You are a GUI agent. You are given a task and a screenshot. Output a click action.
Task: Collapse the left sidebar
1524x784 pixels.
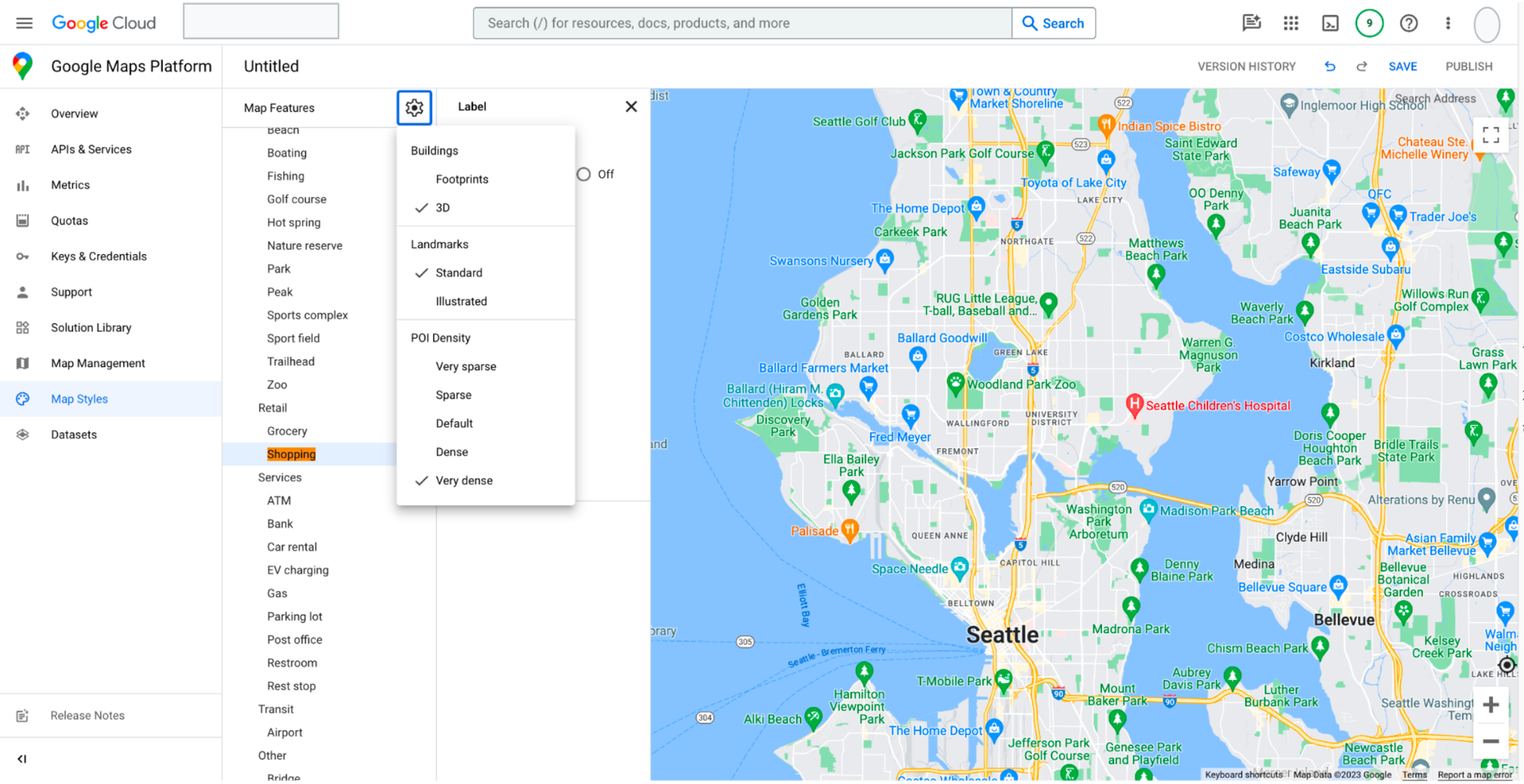pos(22,758)
